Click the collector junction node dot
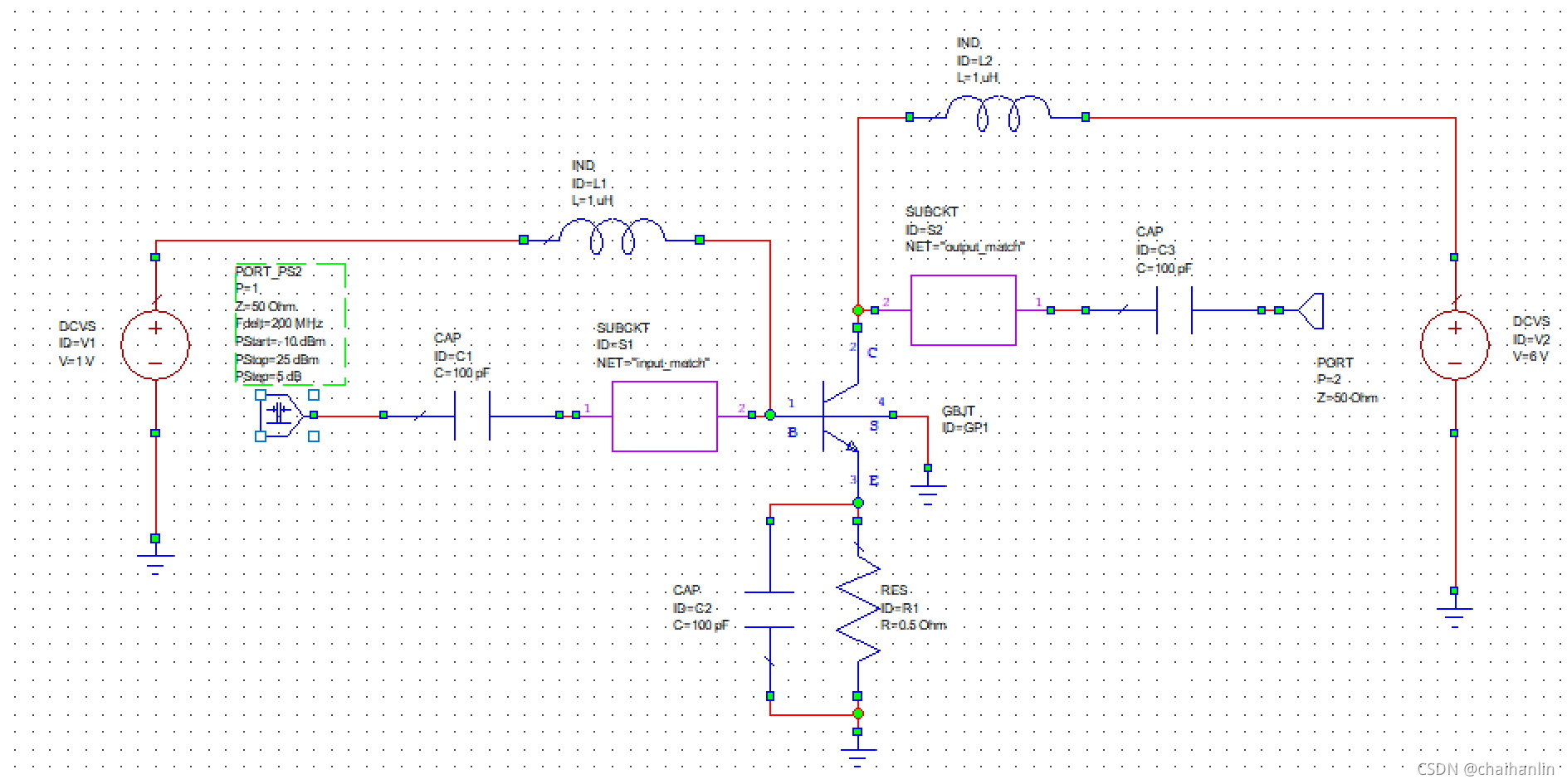The image size is (1567, 784). [x=857, y=310]
